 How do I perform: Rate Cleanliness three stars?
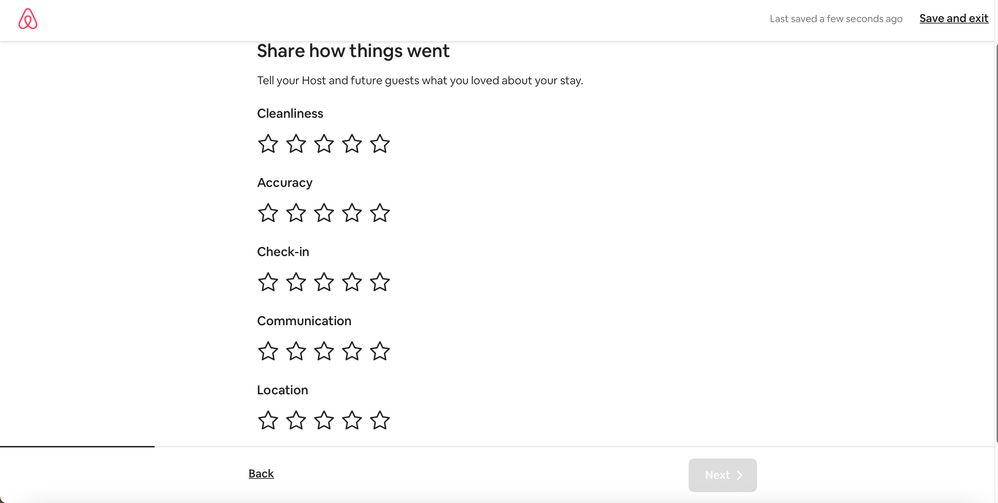[x=324, y=144]
